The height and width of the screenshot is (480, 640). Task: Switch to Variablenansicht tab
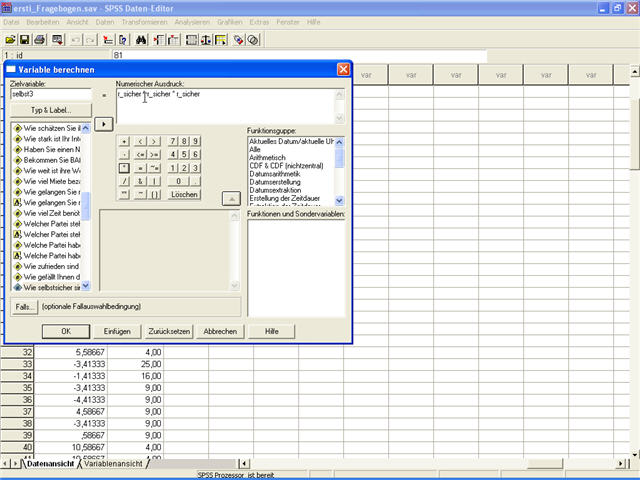pos(112,464)
